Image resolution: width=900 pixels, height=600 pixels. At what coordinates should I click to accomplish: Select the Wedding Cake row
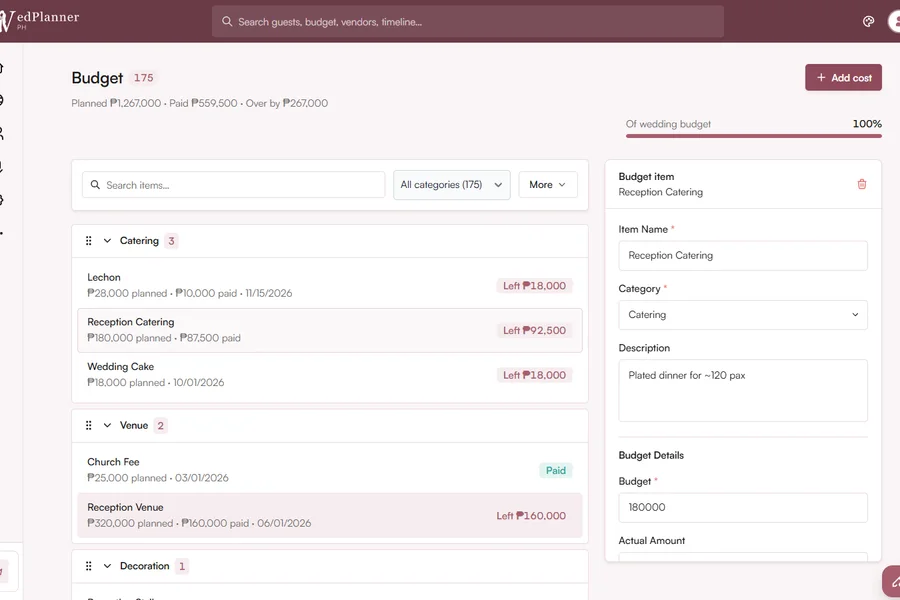330,374
